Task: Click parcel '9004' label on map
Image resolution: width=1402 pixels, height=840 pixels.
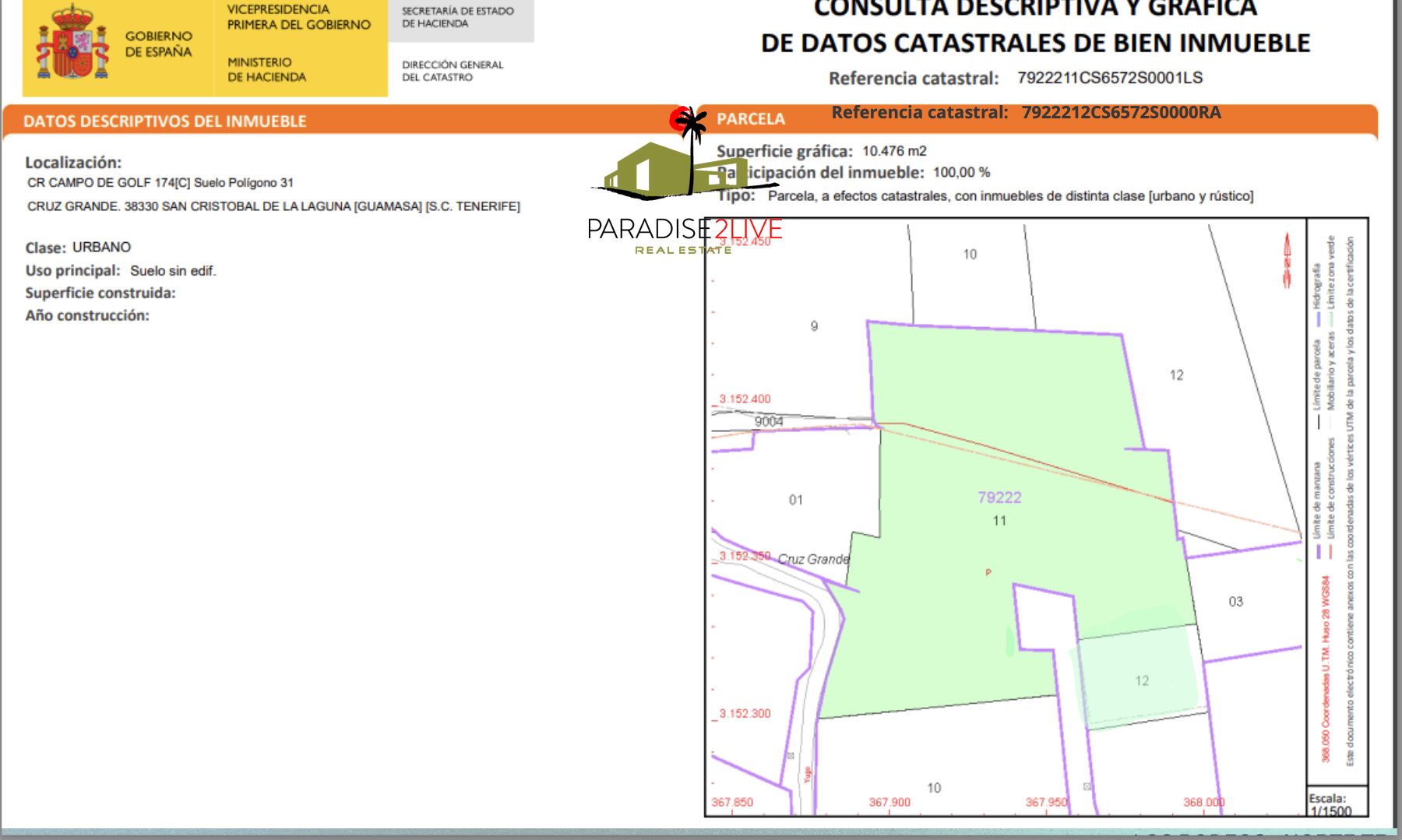Action: pos(769,421)
